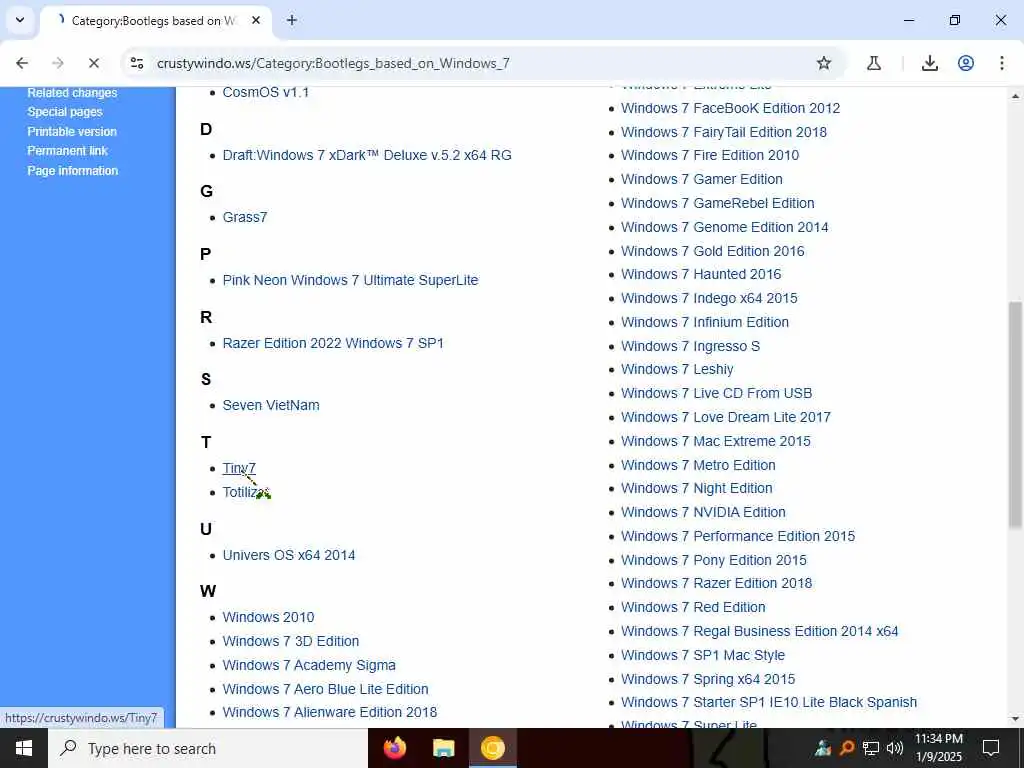Open Windows 7 Haunted 2016 link

(701, 274)
